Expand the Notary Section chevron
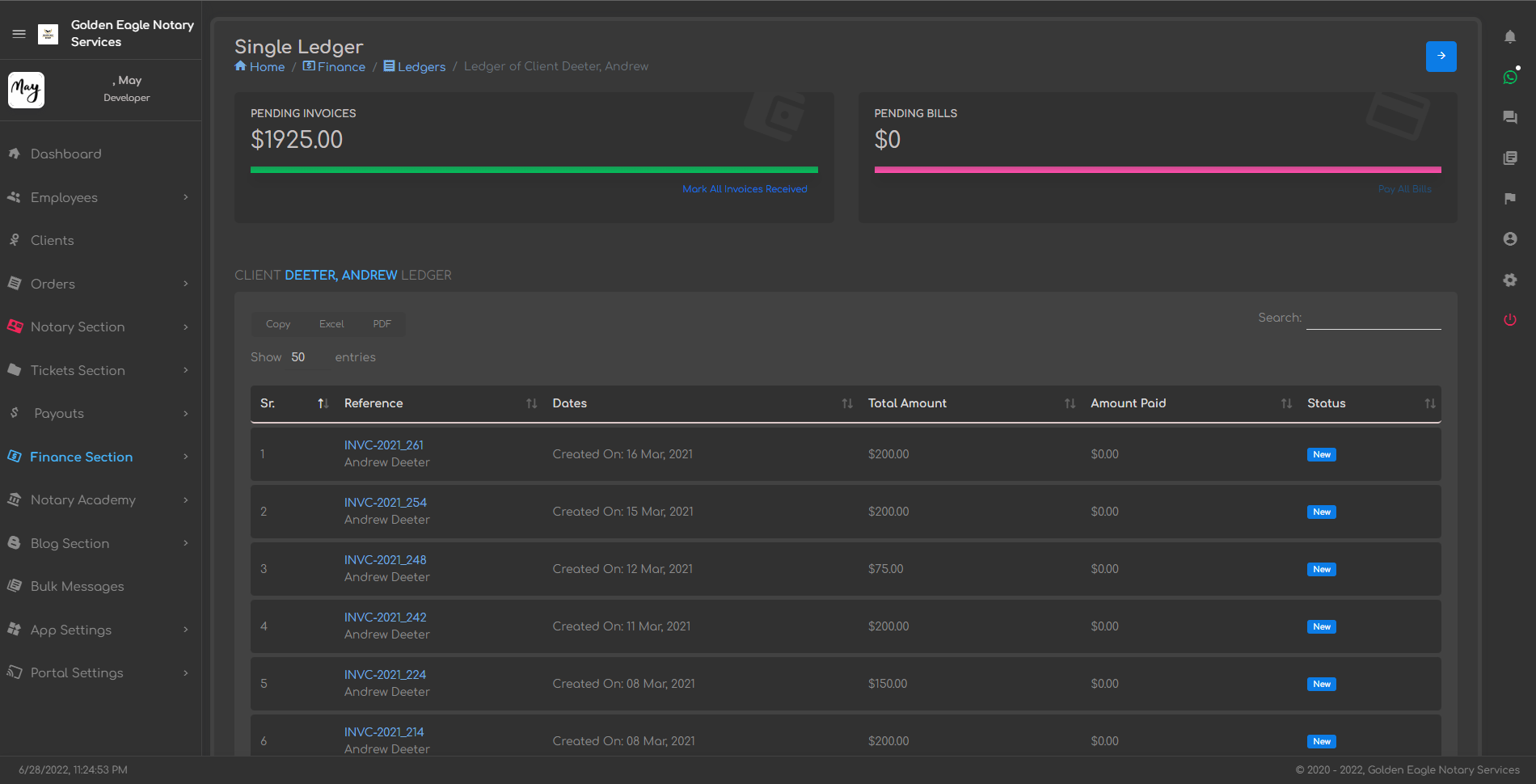Image resolution: width=1536 pixels, height=784 pixels. pyautogui.click(x=186, y=327)
